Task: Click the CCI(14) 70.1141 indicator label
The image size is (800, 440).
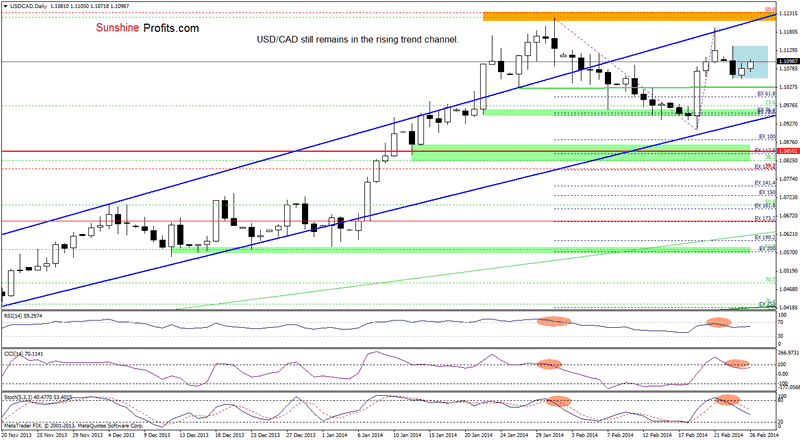Action: point(23,353)
